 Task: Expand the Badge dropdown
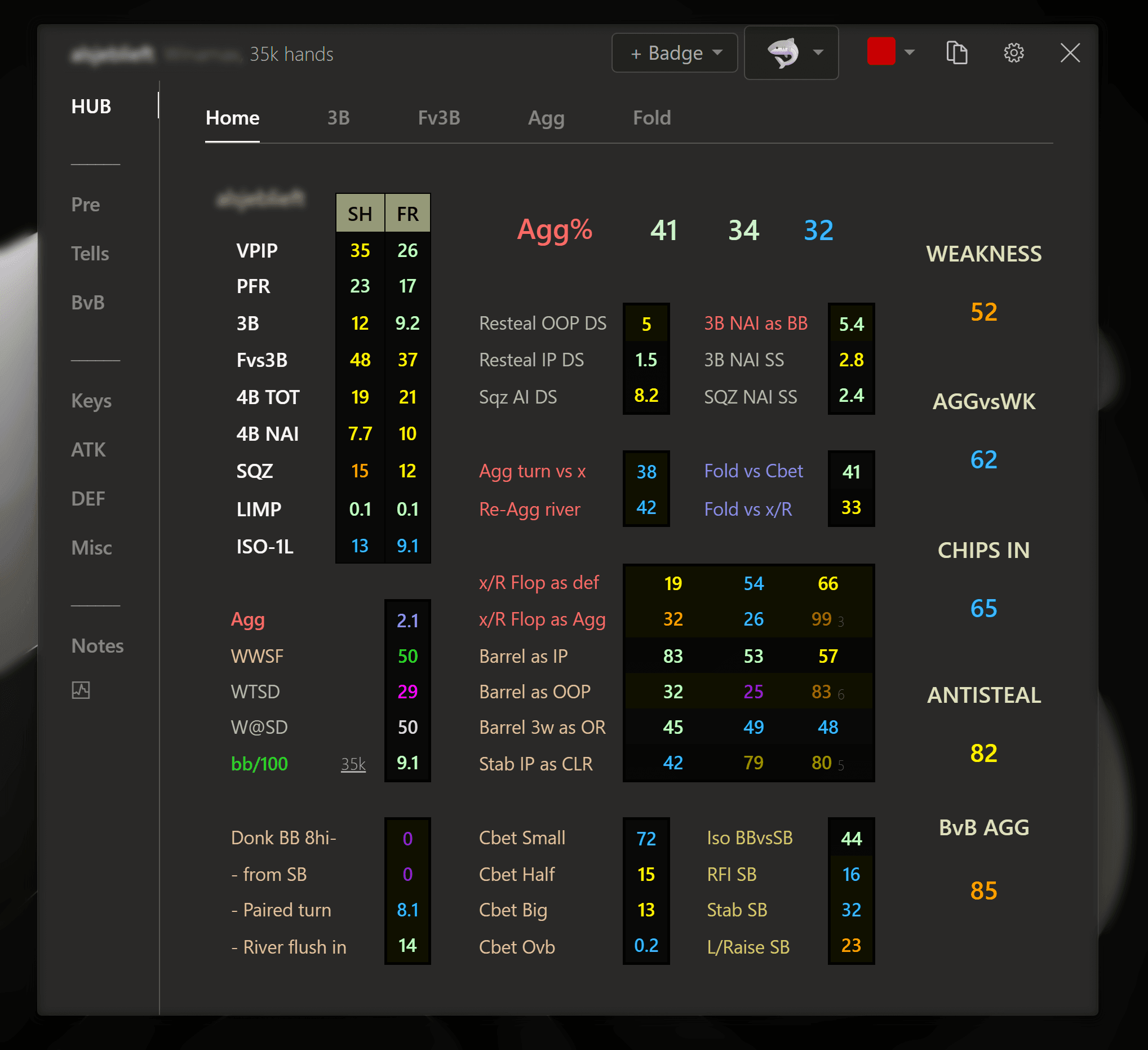tap(675, 53)
